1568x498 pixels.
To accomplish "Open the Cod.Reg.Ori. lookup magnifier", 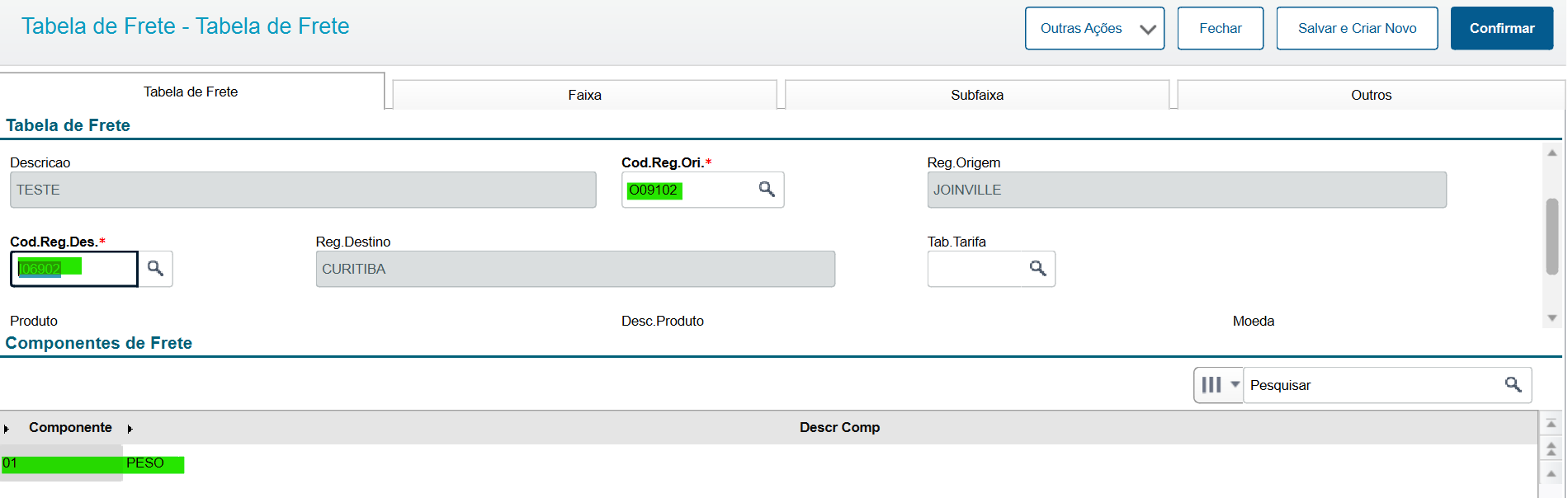I will (767, 190).
